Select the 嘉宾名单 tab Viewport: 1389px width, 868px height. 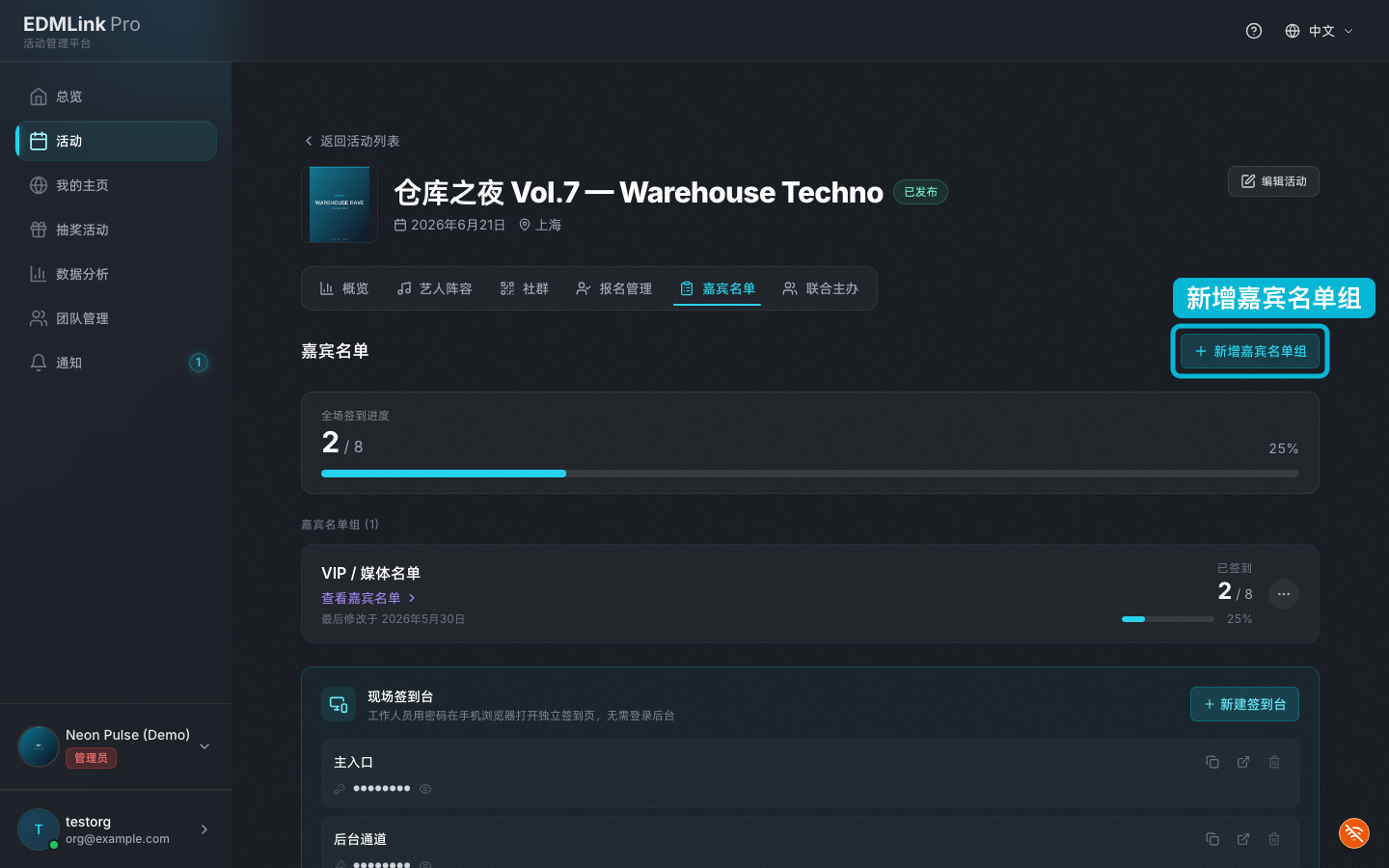pos(718,288)
